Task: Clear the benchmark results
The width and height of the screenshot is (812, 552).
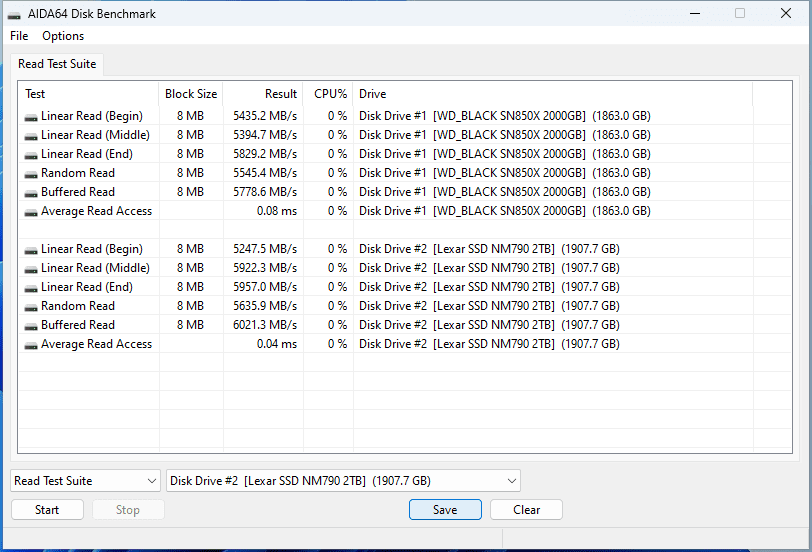Action: [x=526, y=510]
